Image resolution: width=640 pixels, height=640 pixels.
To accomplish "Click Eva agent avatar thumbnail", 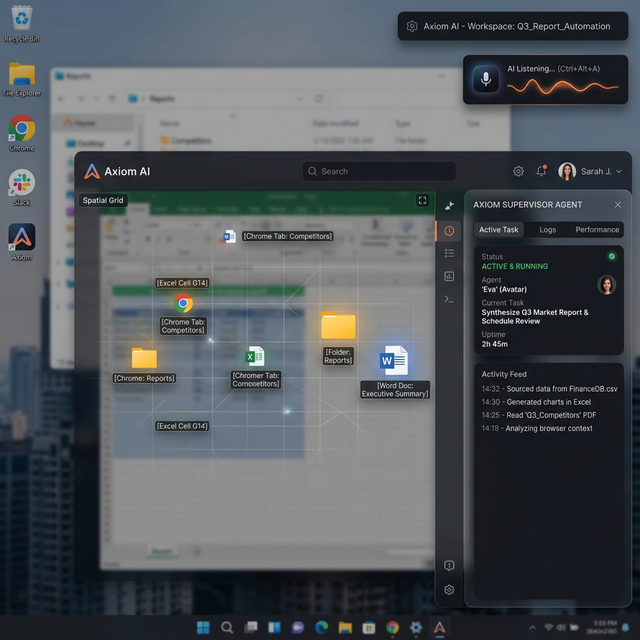I will pyautogui.click(x=607, y=284).
